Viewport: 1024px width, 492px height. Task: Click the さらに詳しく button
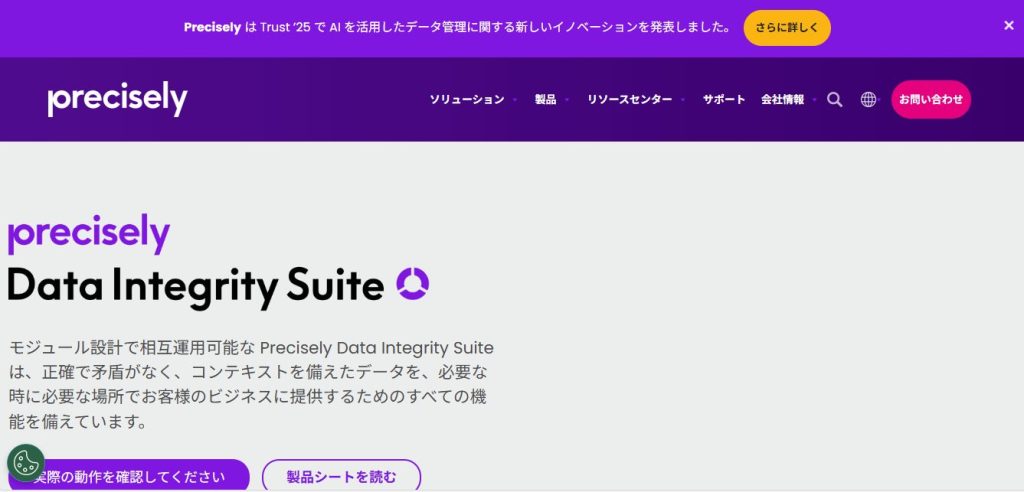pos(787,27)
